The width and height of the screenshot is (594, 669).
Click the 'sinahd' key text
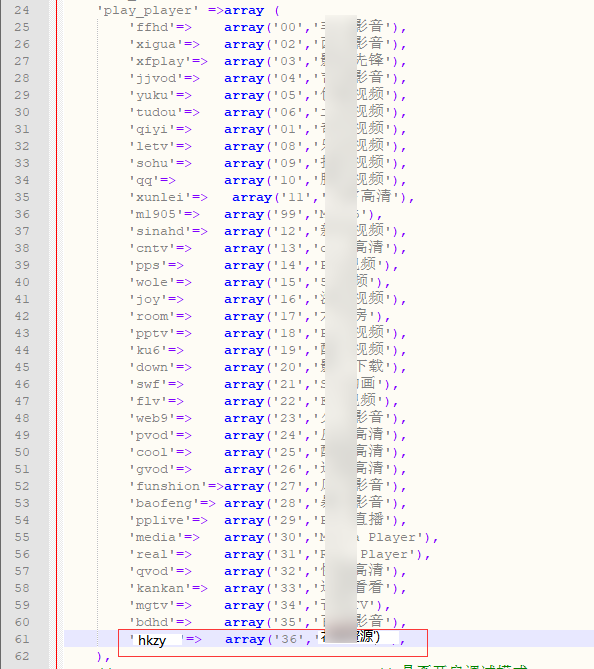[160, 232]
